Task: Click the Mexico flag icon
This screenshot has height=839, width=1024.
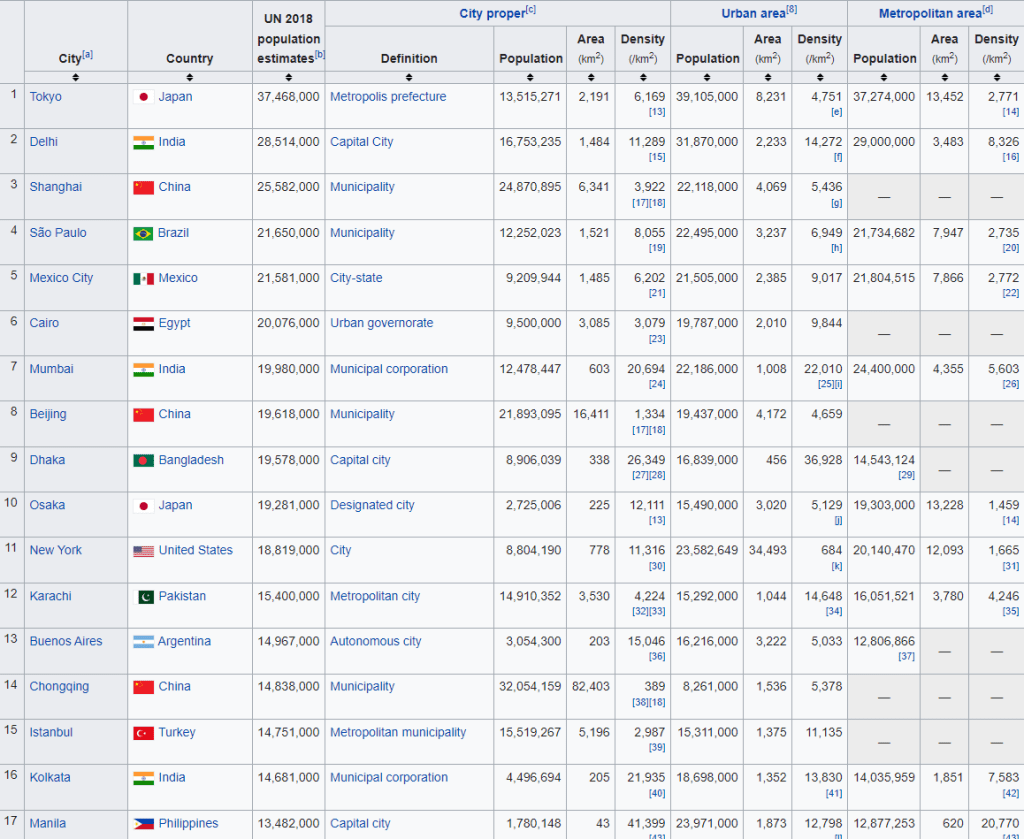Action: (143, 279)
